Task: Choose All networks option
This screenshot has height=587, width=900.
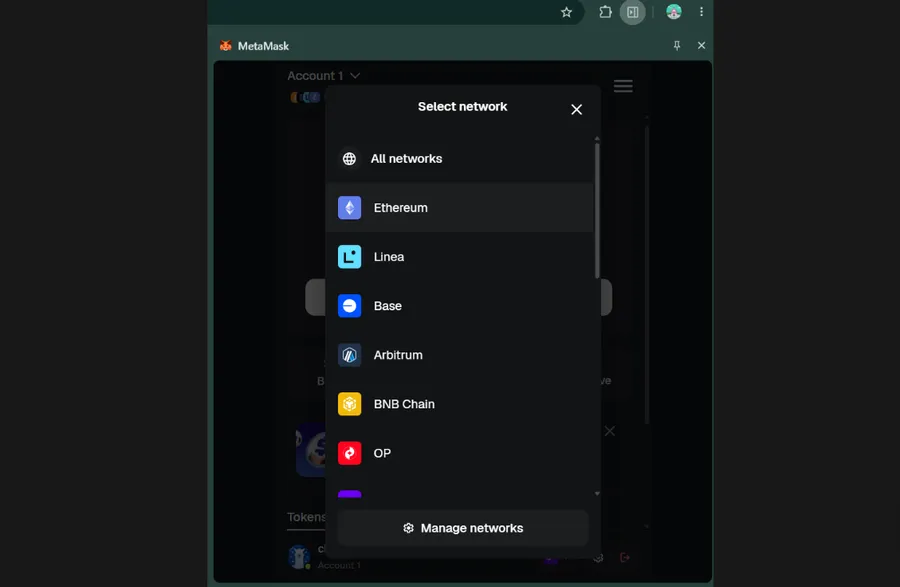Action: point(459,159)
